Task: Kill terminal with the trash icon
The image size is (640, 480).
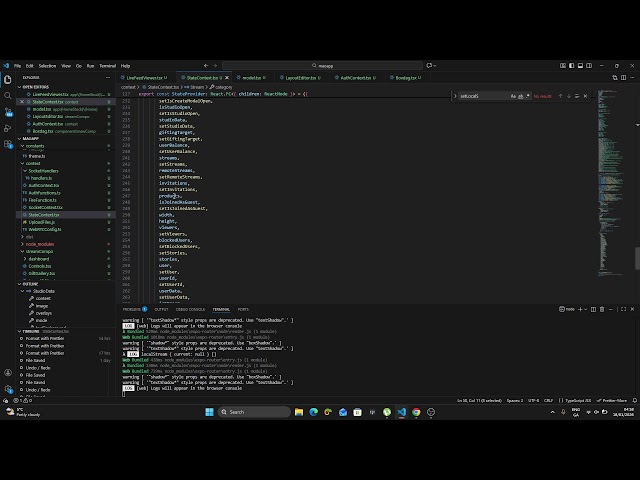Action: pyautogui.click(x=602, y=309)
